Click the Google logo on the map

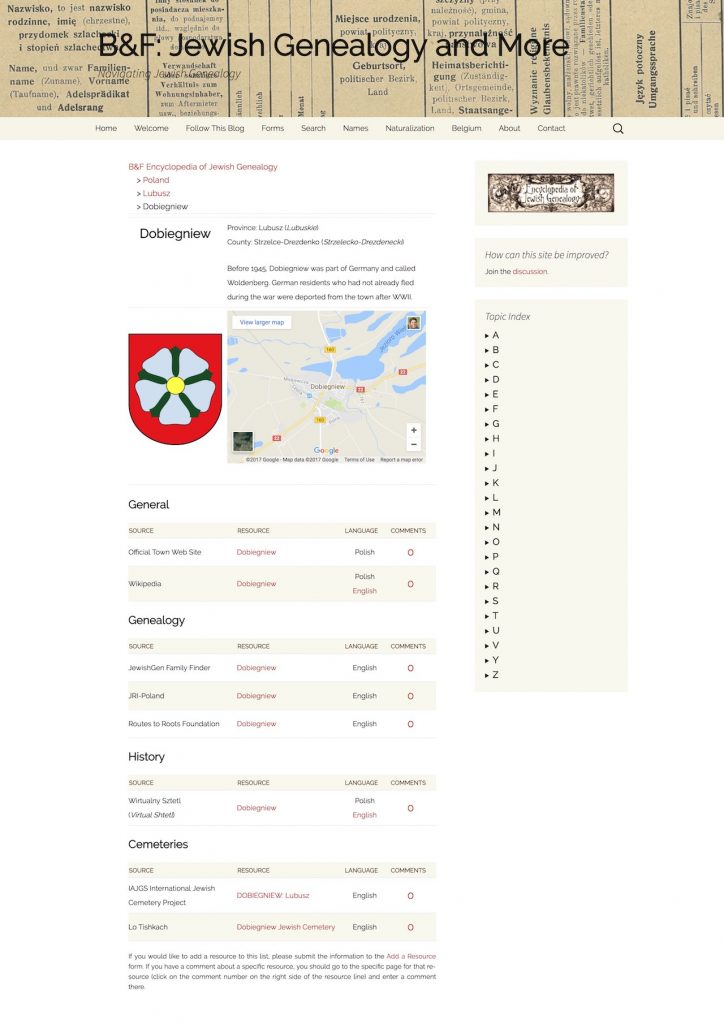pyautogui.click(x=326, y=451)
